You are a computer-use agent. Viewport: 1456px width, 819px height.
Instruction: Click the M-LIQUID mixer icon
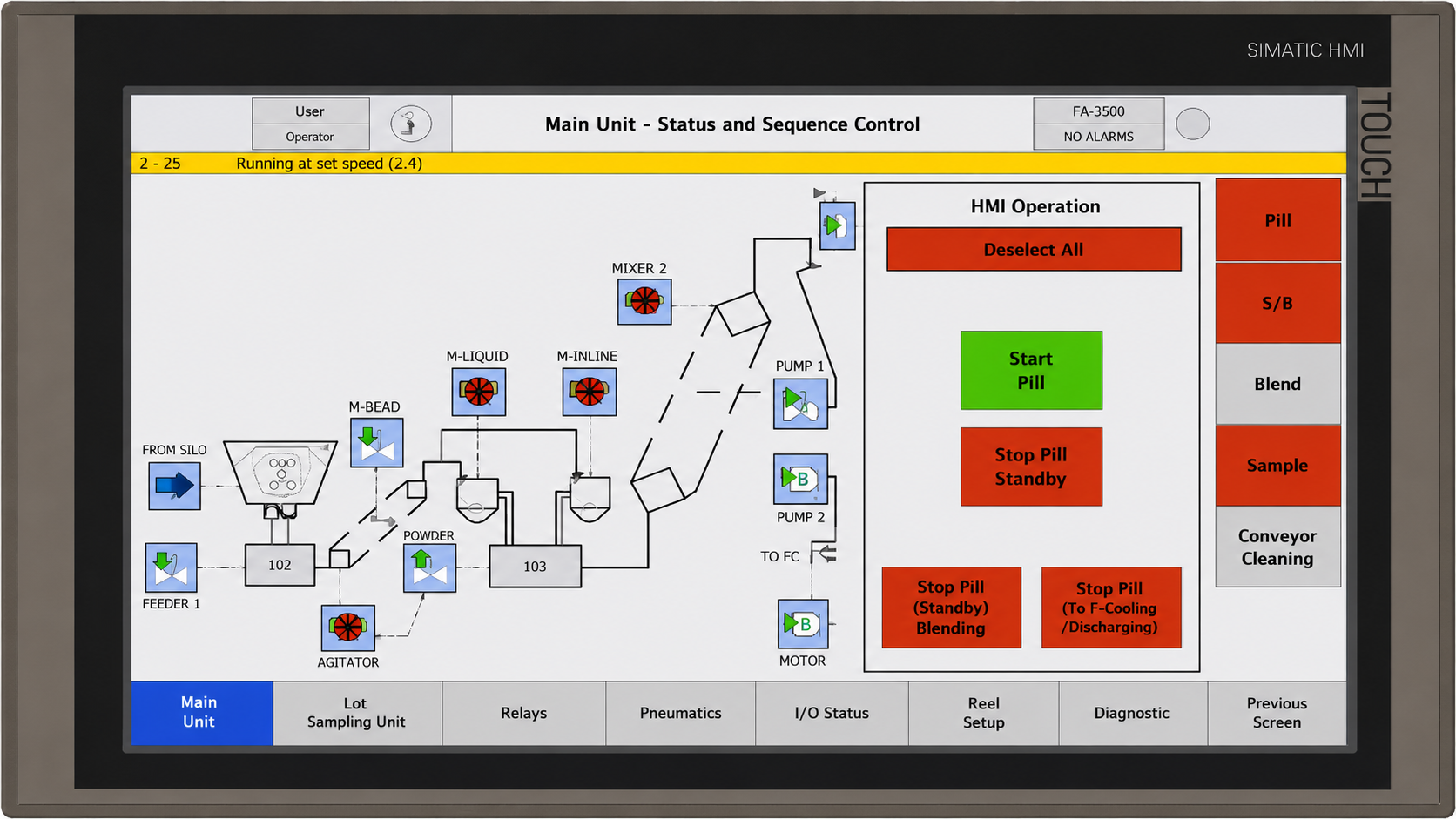point(478,392)
